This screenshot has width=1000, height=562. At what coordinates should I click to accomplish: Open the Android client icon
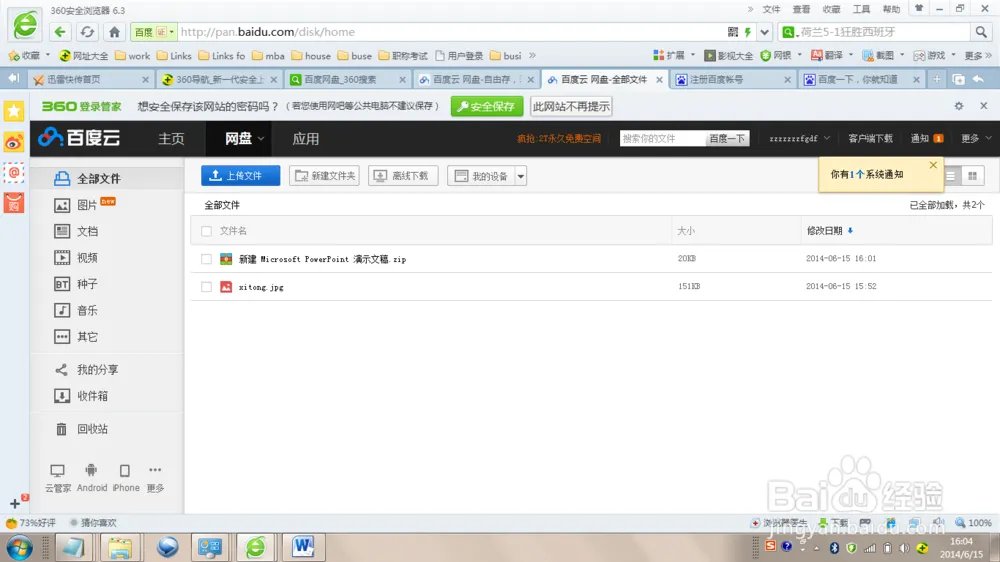pos(91,471)
